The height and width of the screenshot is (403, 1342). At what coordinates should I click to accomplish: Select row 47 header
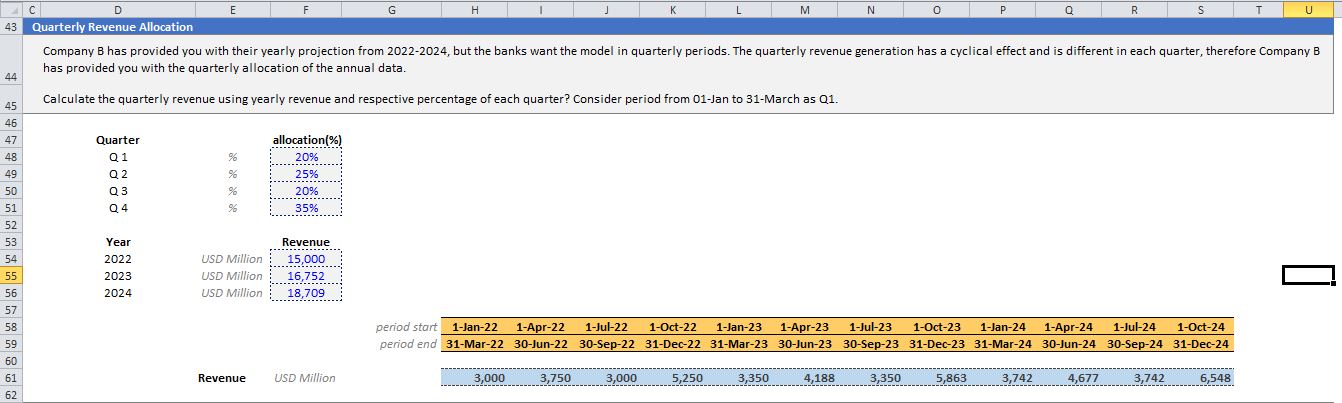[11, 140]
